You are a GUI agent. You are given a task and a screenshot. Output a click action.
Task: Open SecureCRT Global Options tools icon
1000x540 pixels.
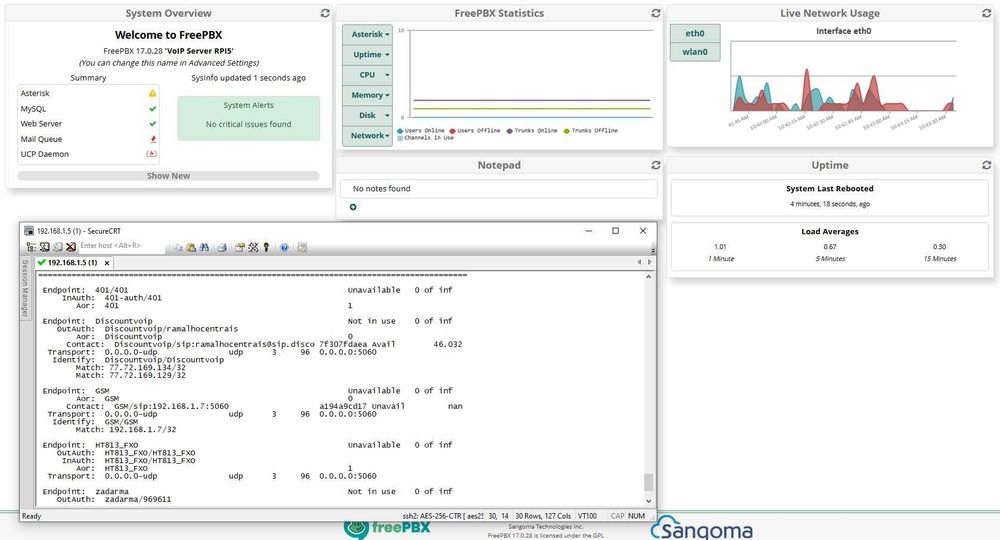(253, 247)
